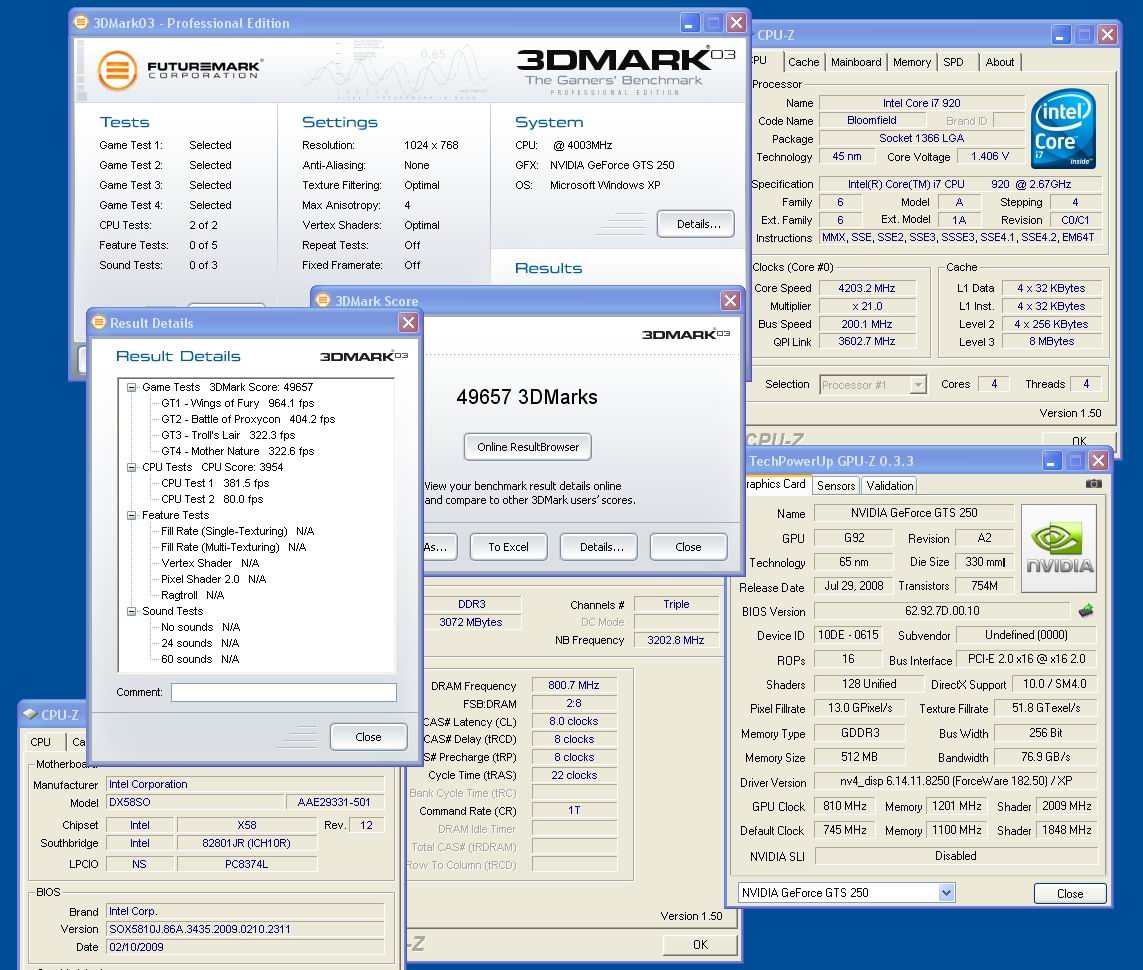Click the Online ResultBrowser button
Screen dimensions: 1143x970
tap(528, 447)
